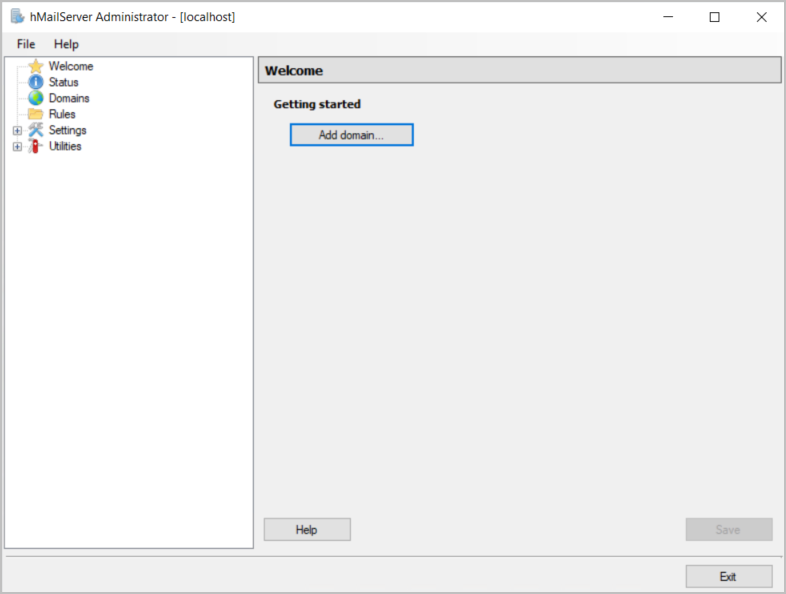The width and height of the screenshot is (786, 594).
Task: Close the hMailServer Administrator window
Action: 761,17
